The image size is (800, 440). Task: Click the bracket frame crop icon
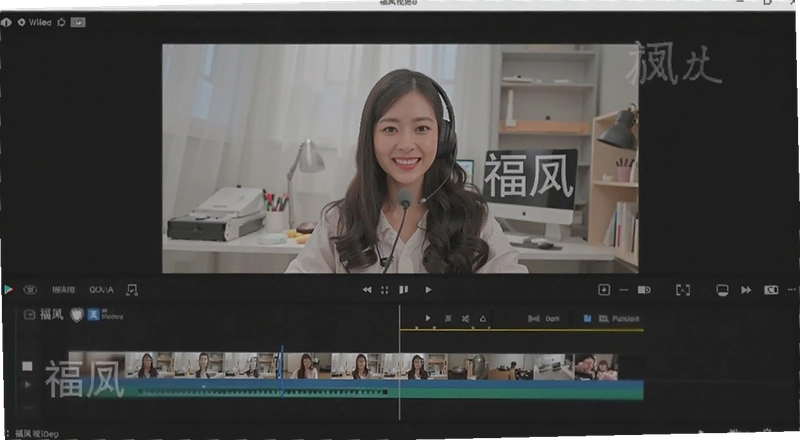point(683,290)
